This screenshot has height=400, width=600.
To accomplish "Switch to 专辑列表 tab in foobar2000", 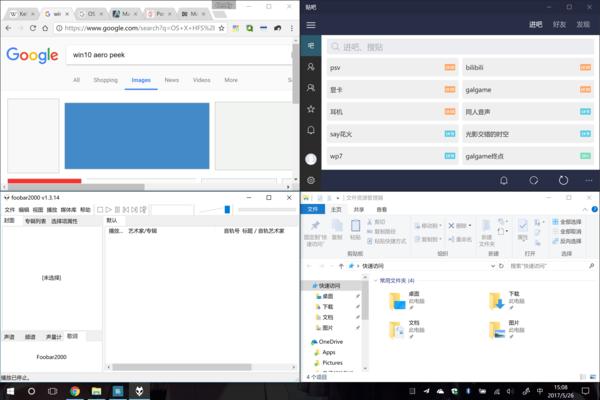I will (35, 221).
